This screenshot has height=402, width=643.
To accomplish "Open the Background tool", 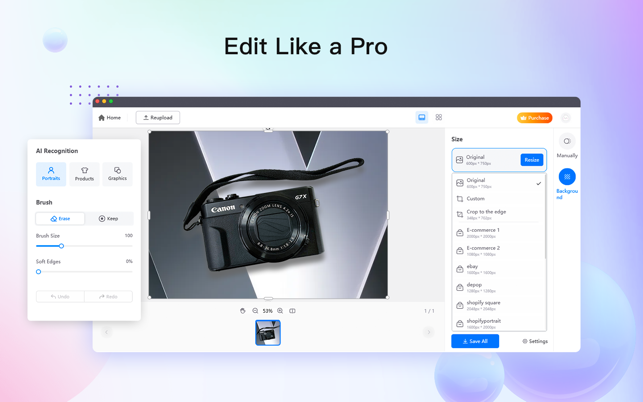I will 567,184.
